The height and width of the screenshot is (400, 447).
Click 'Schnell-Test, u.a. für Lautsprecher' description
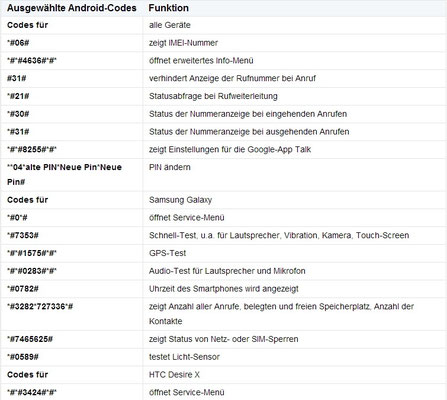[x=279, y=236]
